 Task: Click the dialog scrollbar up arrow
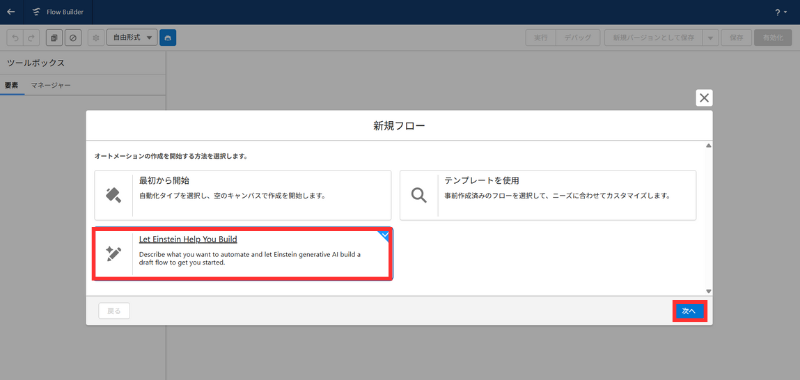[x=708, y=146]
